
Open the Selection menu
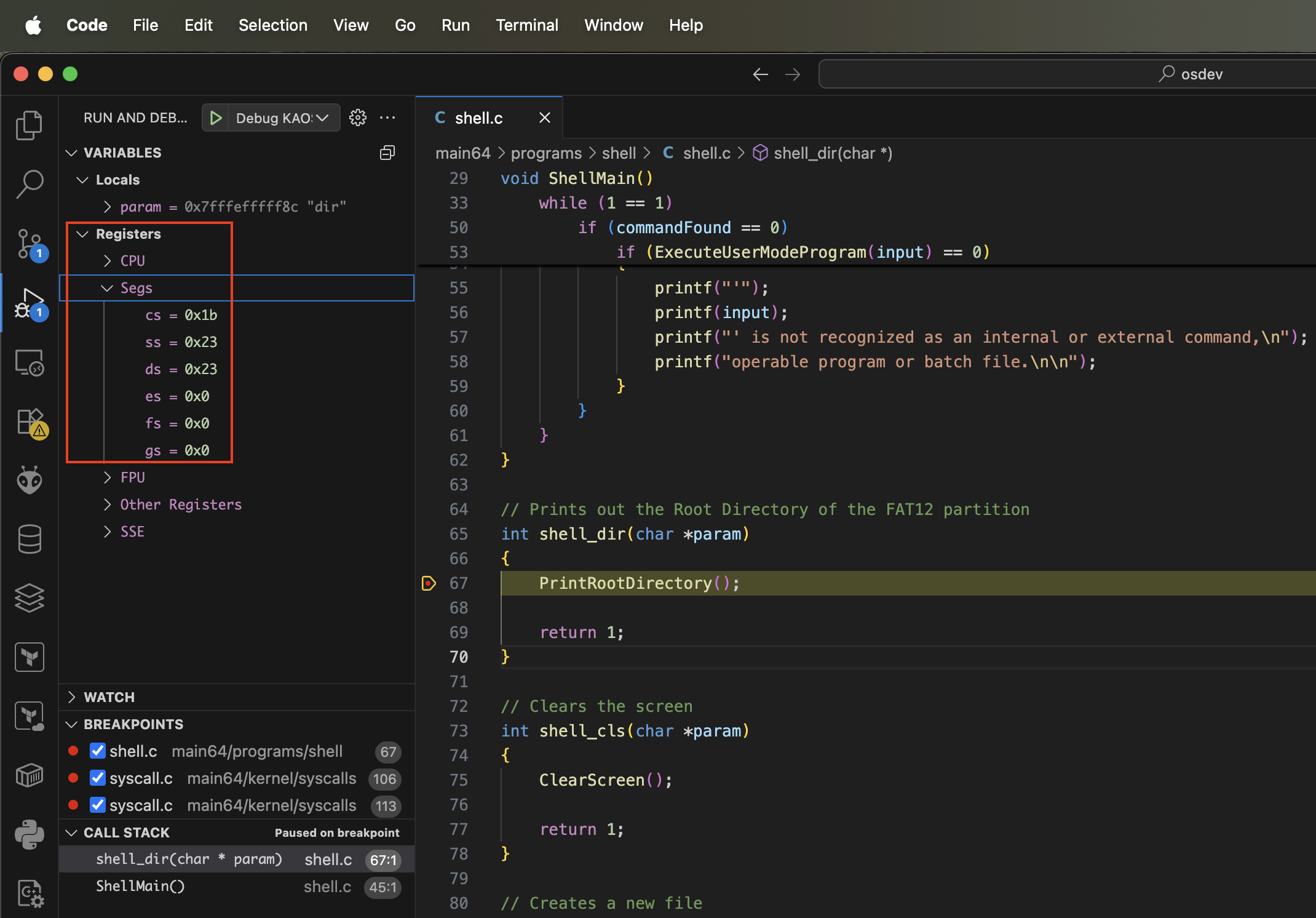273,25
